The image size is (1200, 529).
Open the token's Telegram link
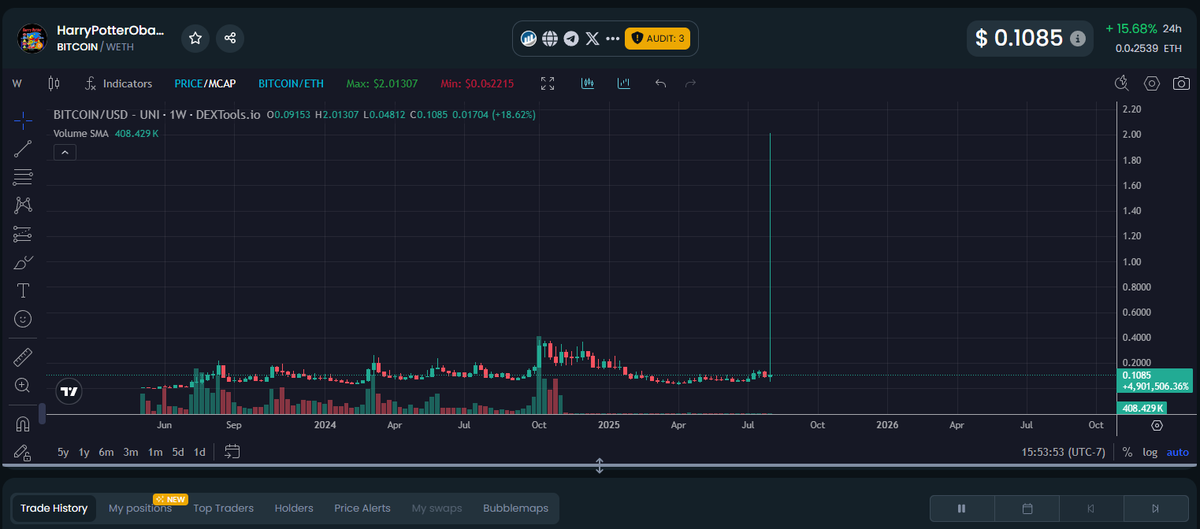[x=571, y=39]
